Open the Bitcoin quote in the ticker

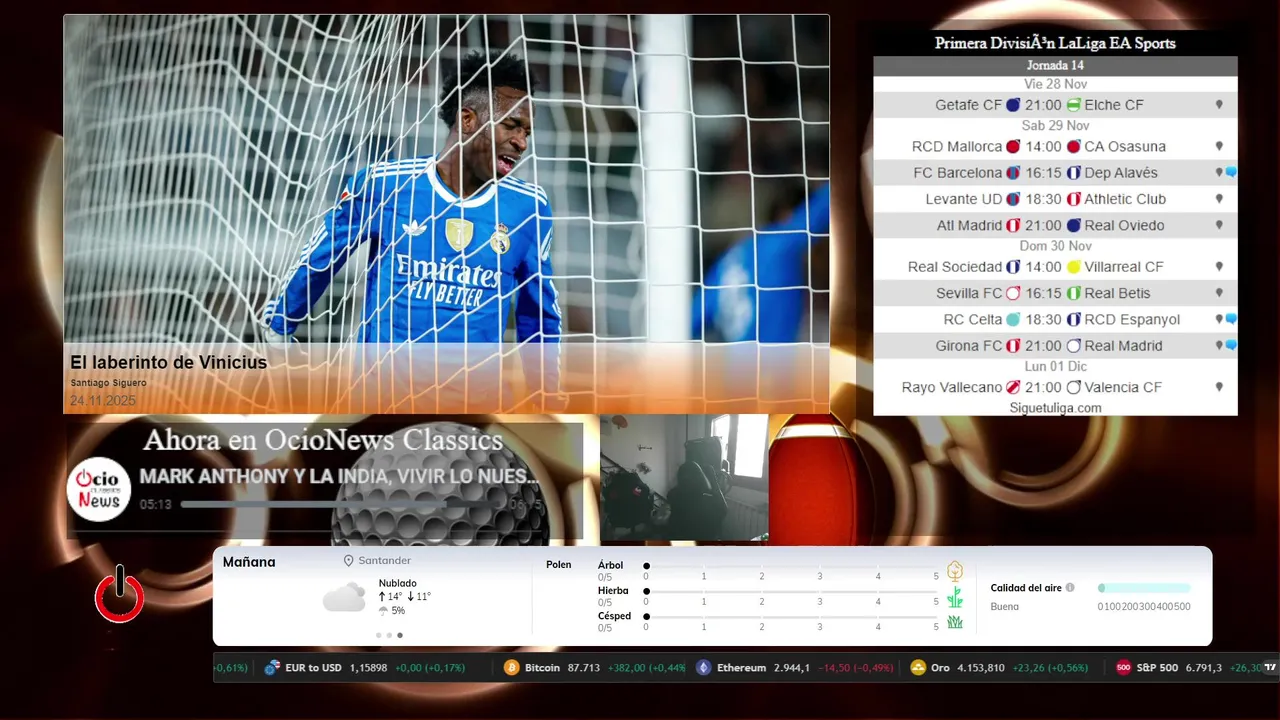(x=595, y=667)
